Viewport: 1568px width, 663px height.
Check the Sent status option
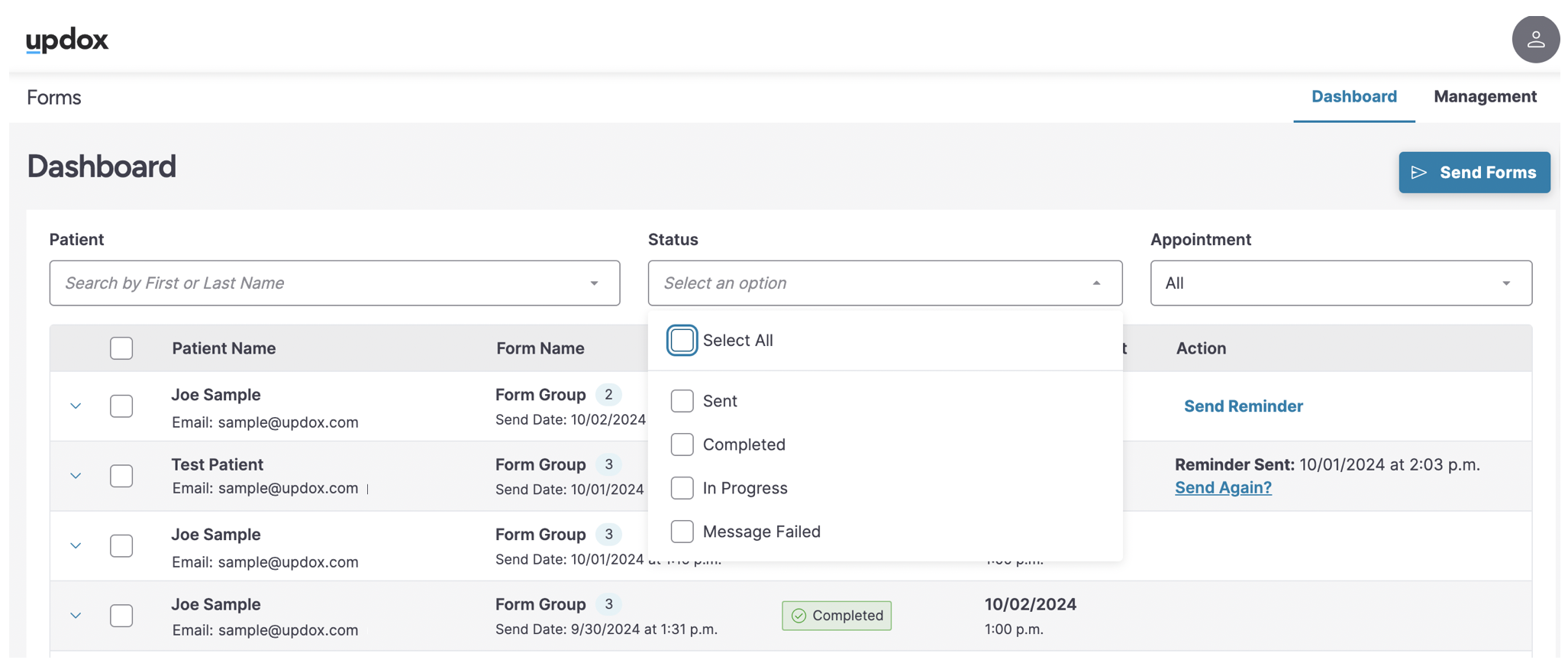(682, 401)
